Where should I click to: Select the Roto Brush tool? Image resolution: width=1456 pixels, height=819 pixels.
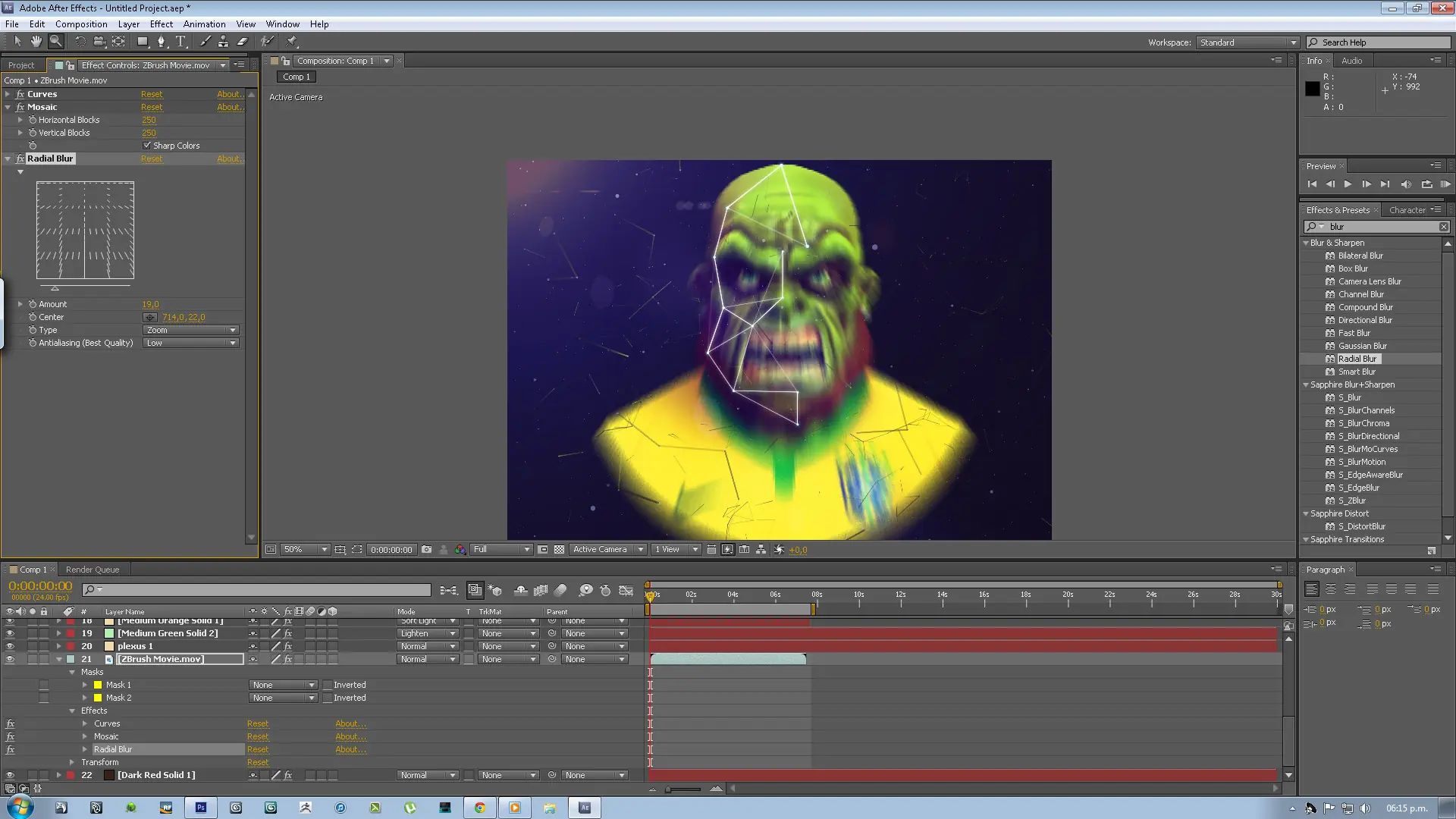point(267,42)
